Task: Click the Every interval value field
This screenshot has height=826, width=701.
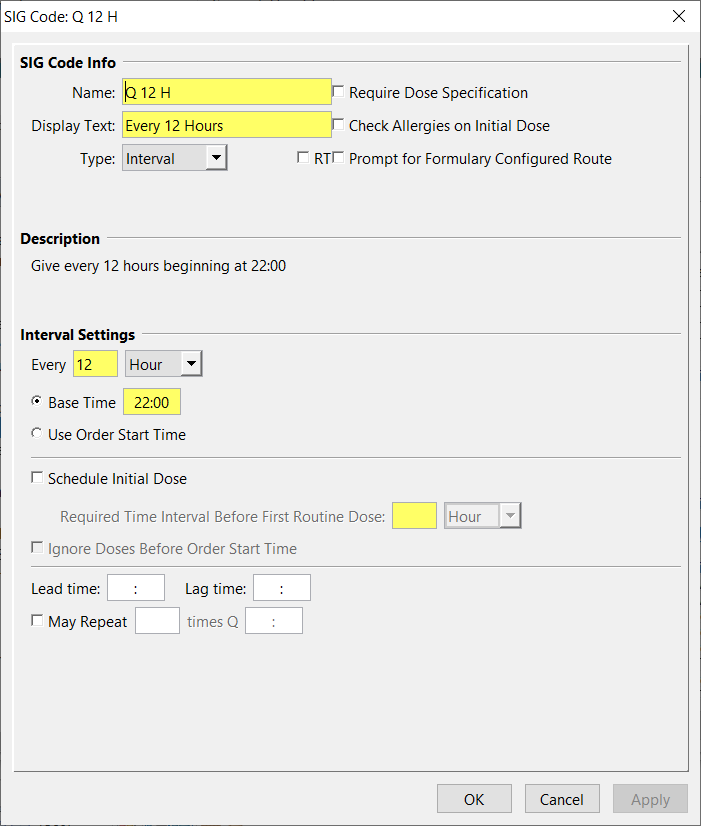Action: (x=95, y=364)
